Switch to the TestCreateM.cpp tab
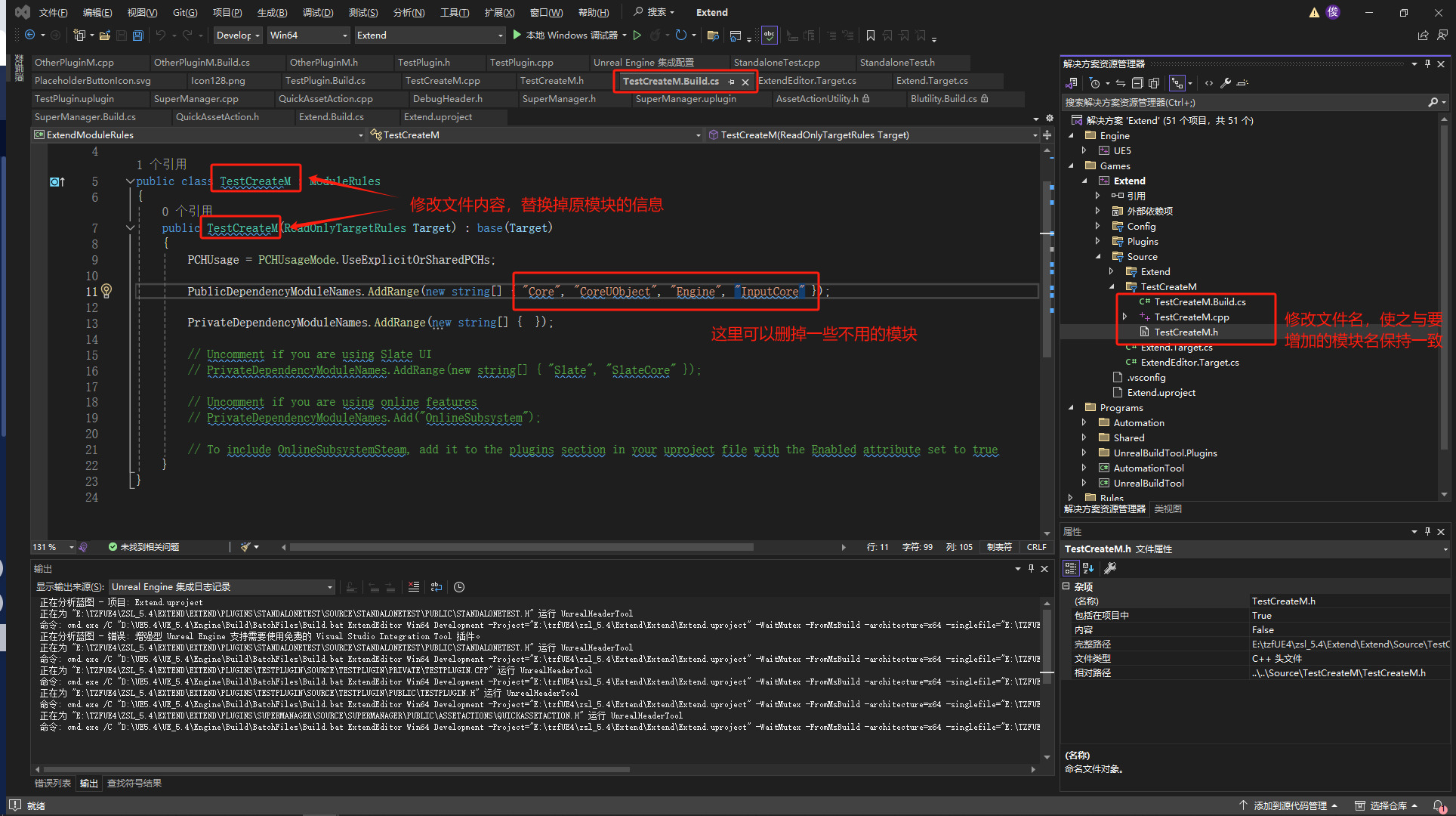The image size is (1456, 816). click(x=443, y=81)
